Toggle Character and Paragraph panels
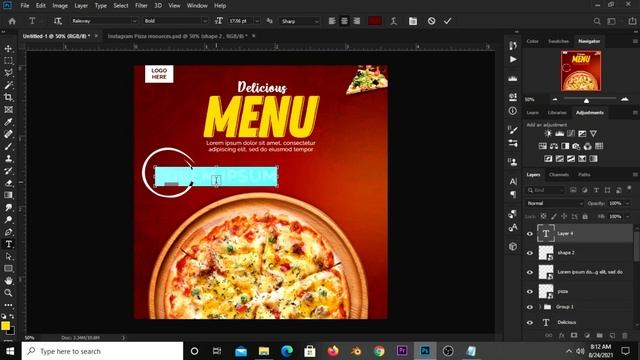The image size is (640, 360). (413, 21)
